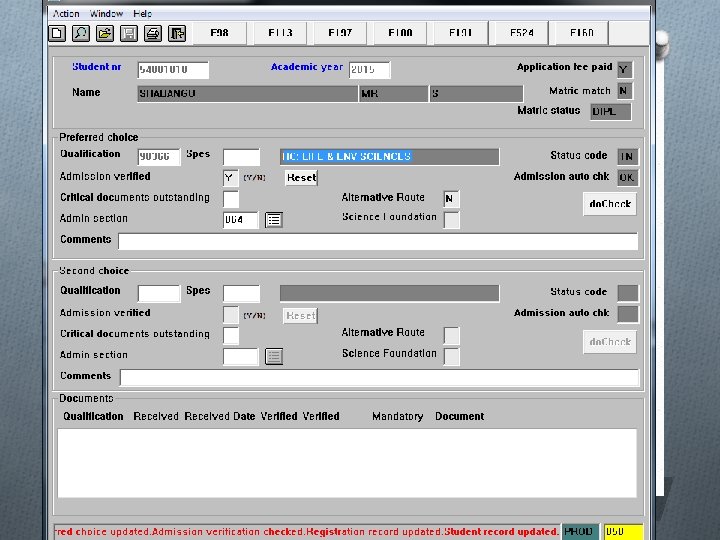Click the Print toolbar icon
This screenshot has width=720, height=540.
[x=153, y=34]
